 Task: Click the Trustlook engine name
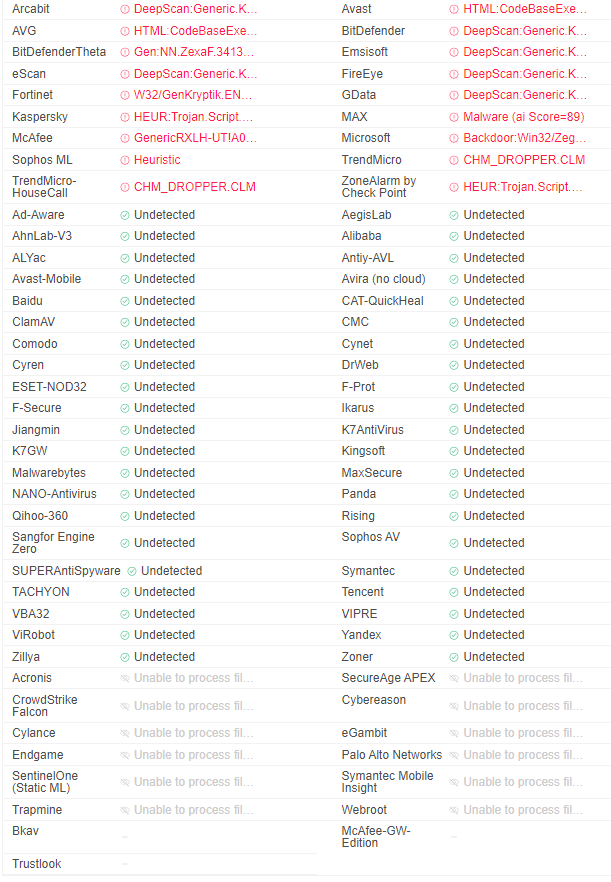click(37, 864)
